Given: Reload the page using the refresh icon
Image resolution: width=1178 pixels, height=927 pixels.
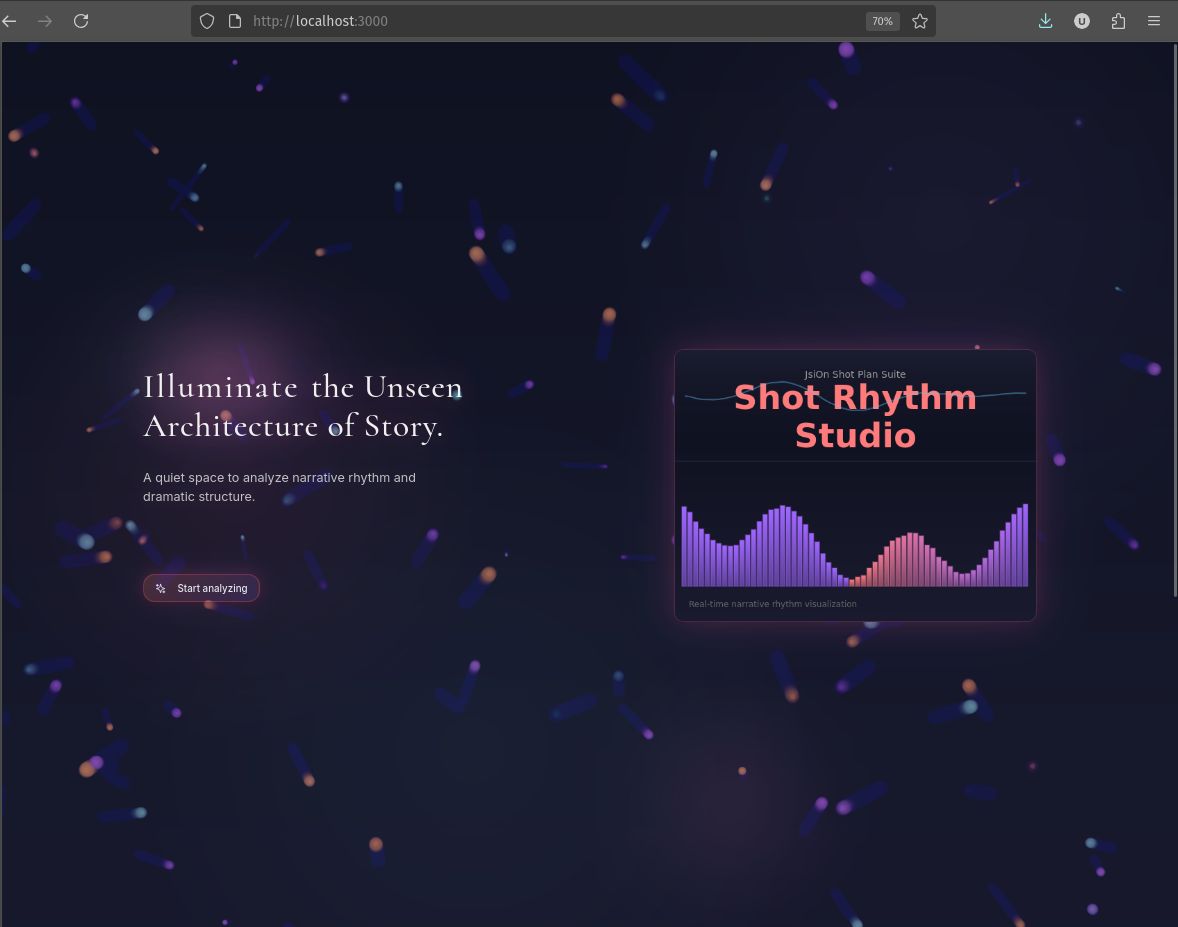Looking at the screenshot, I should coord(81,20).
